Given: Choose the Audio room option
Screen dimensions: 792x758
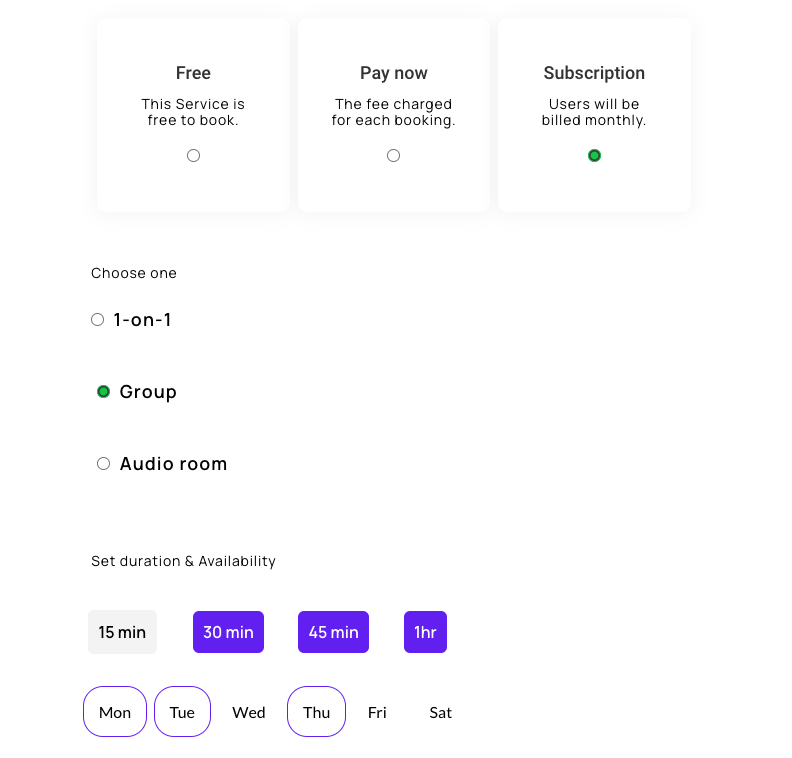Looking at the screenshot, I should coord(104,464).
